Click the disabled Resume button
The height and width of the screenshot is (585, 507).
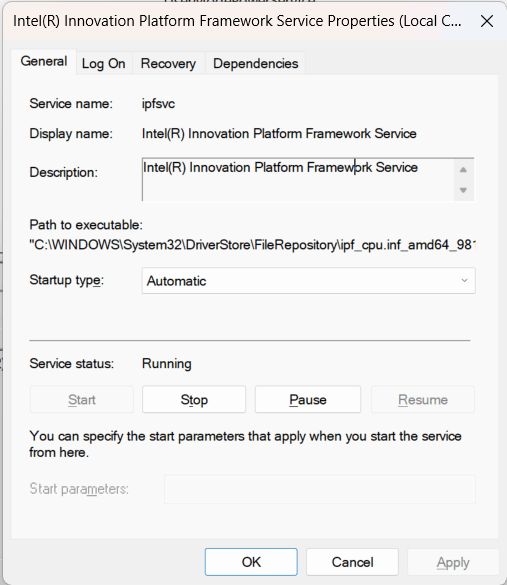423,400
